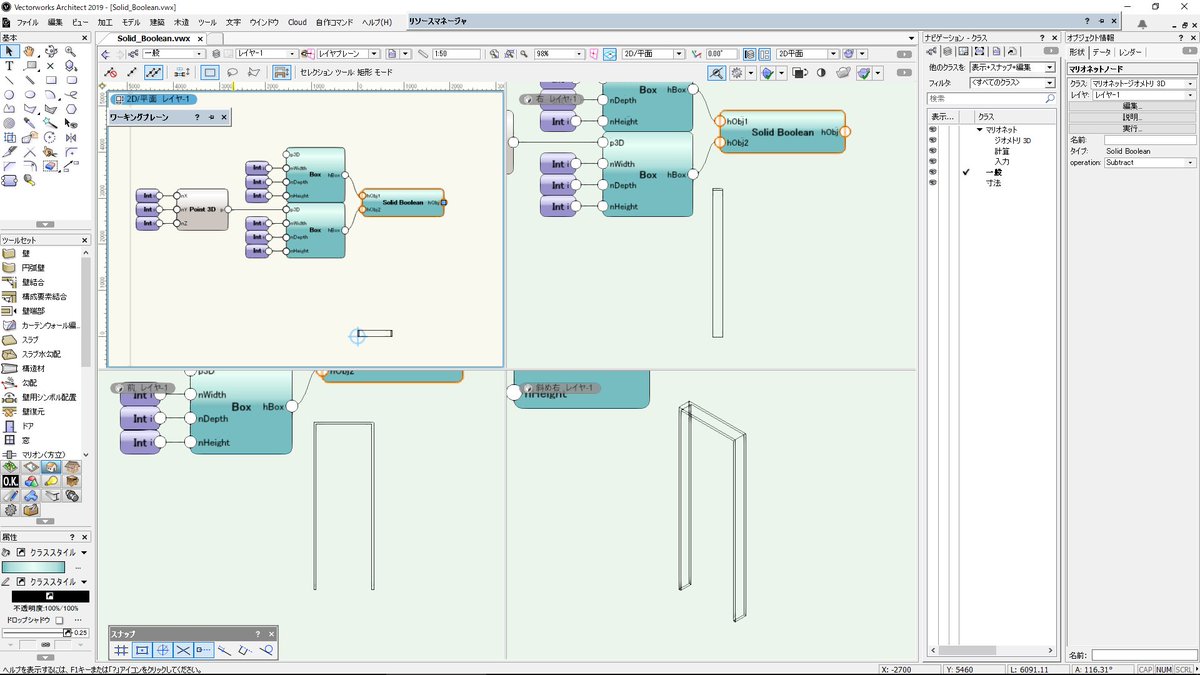Click the lasso selection mode icon
1200x675 pixels.
[x=232, y=72]
